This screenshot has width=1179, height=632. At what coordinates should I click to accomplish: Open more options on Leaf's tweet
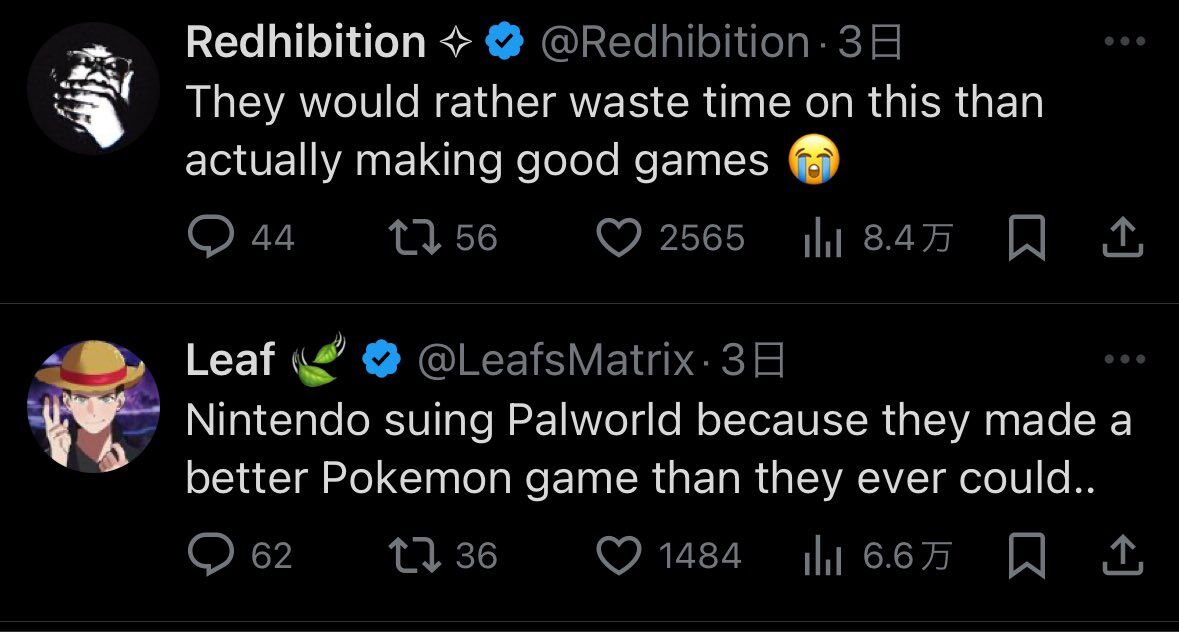point(1124,360)
